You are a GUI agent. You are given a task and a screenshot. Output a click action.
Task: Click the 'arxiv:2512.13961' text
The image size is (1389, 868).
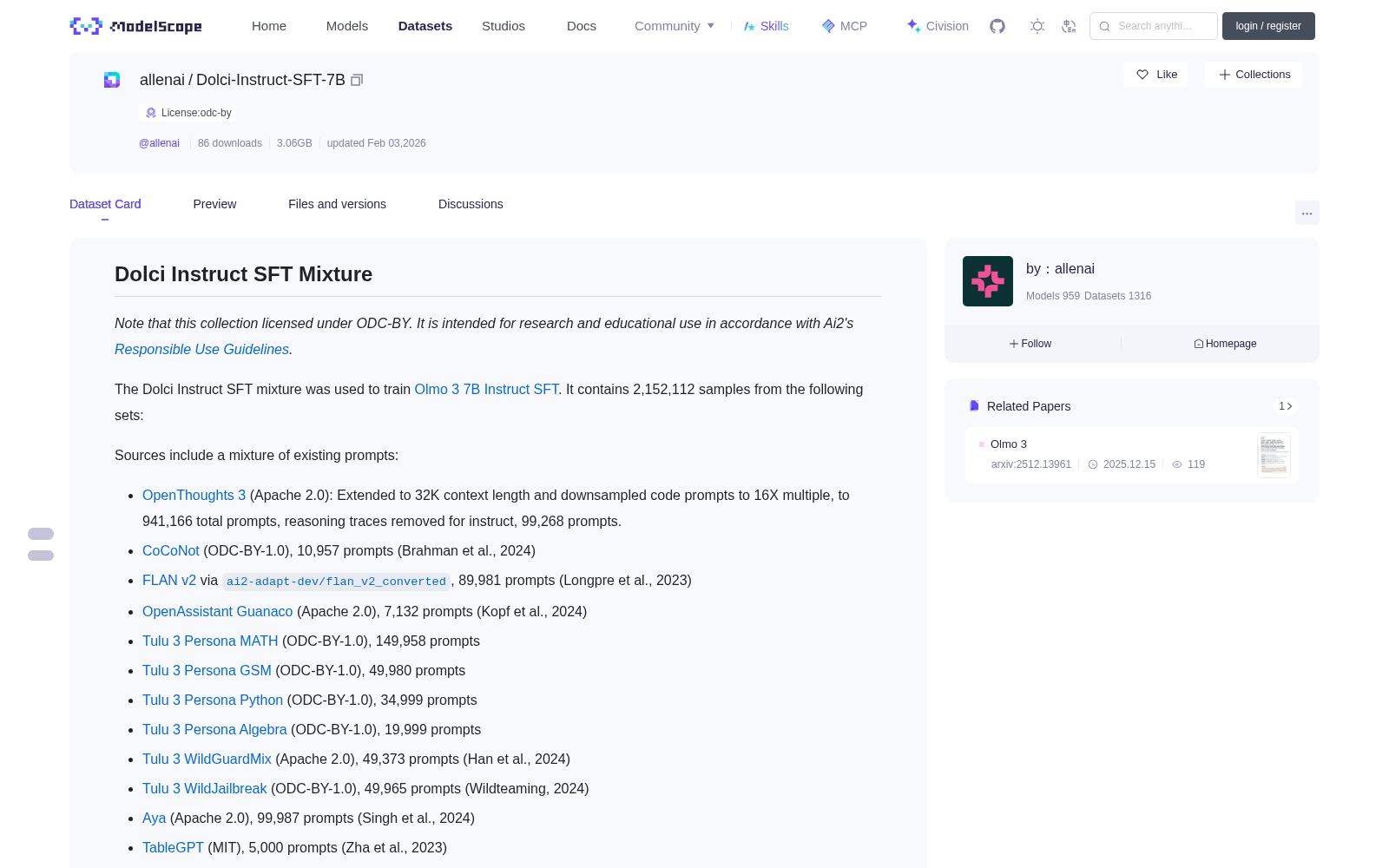pos(1030,464)
